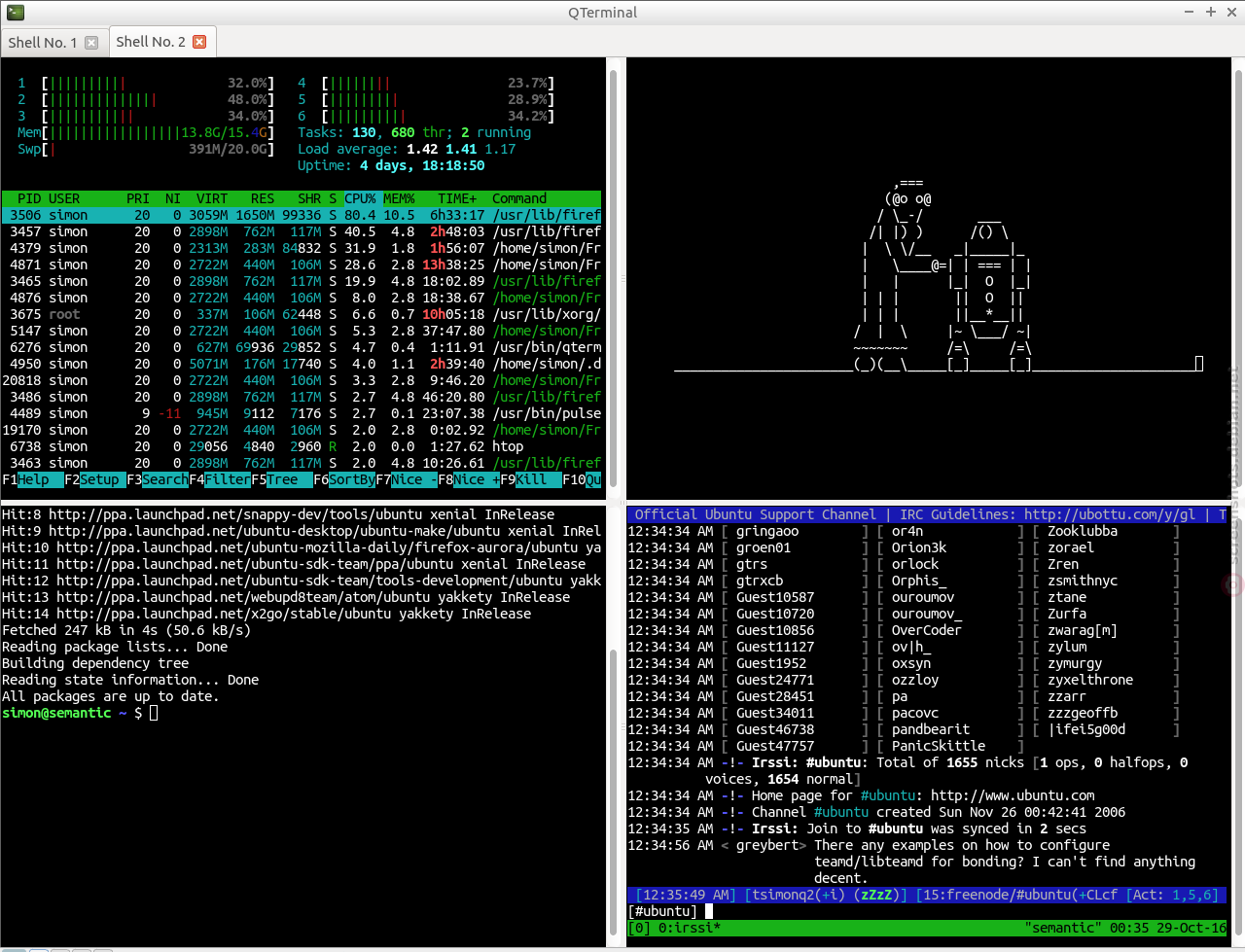Click F9 Kill in htop footer
The height and width of the screenshot is (952, 1245).
point(531,479)
